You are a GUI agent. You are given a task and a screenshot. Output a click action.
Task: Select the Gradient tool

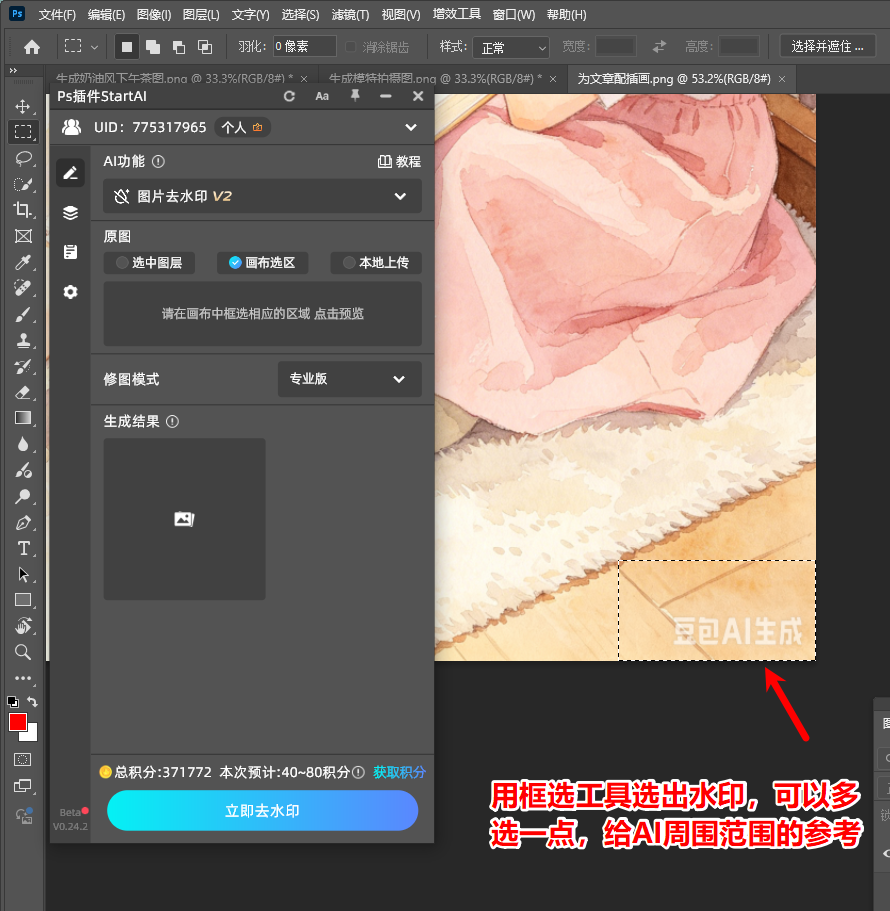tap(23, 418)
